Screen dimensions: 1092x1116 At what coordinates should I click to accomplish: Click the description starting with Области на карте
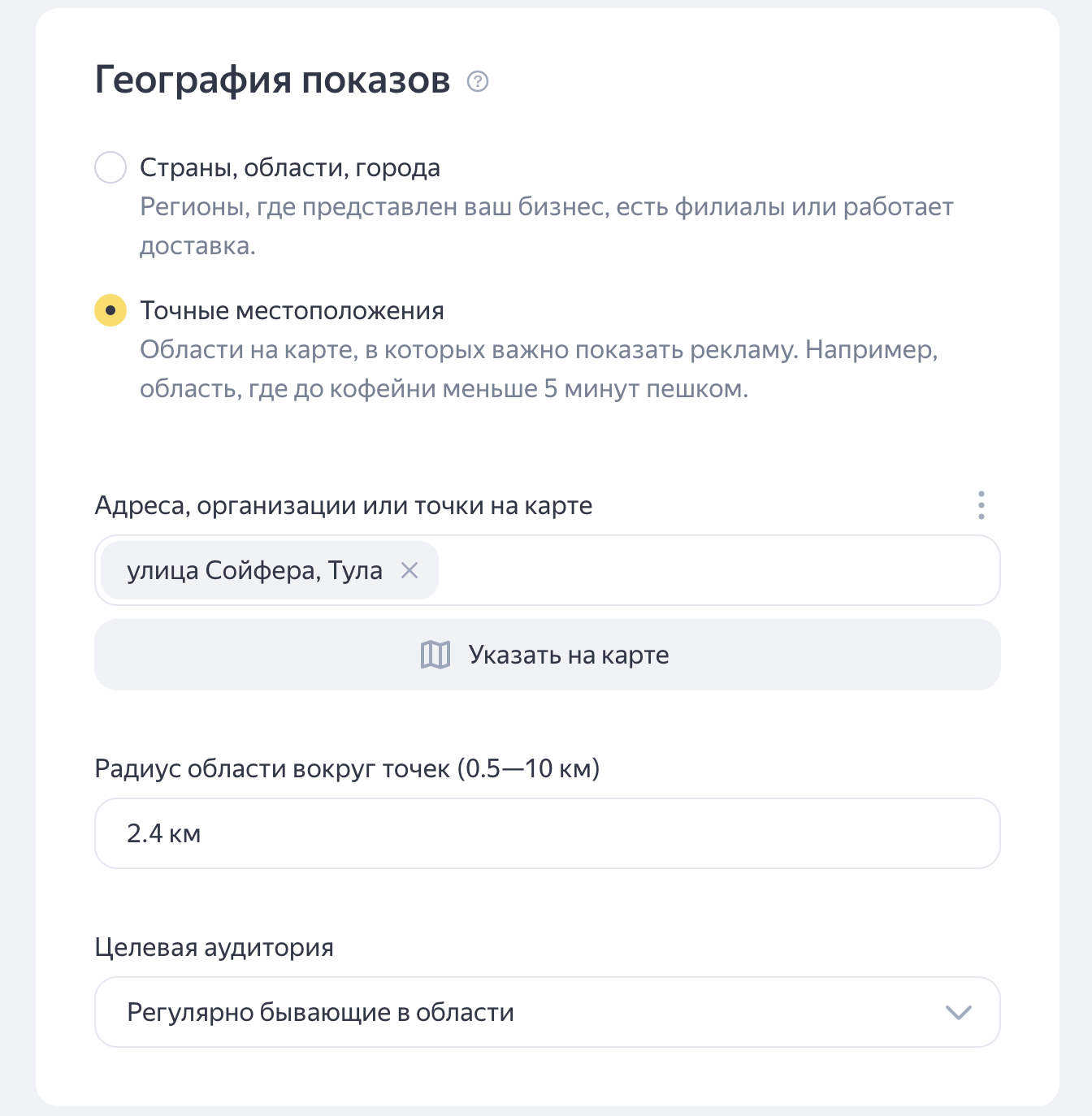pyautogui.click(x=538, y=369)
